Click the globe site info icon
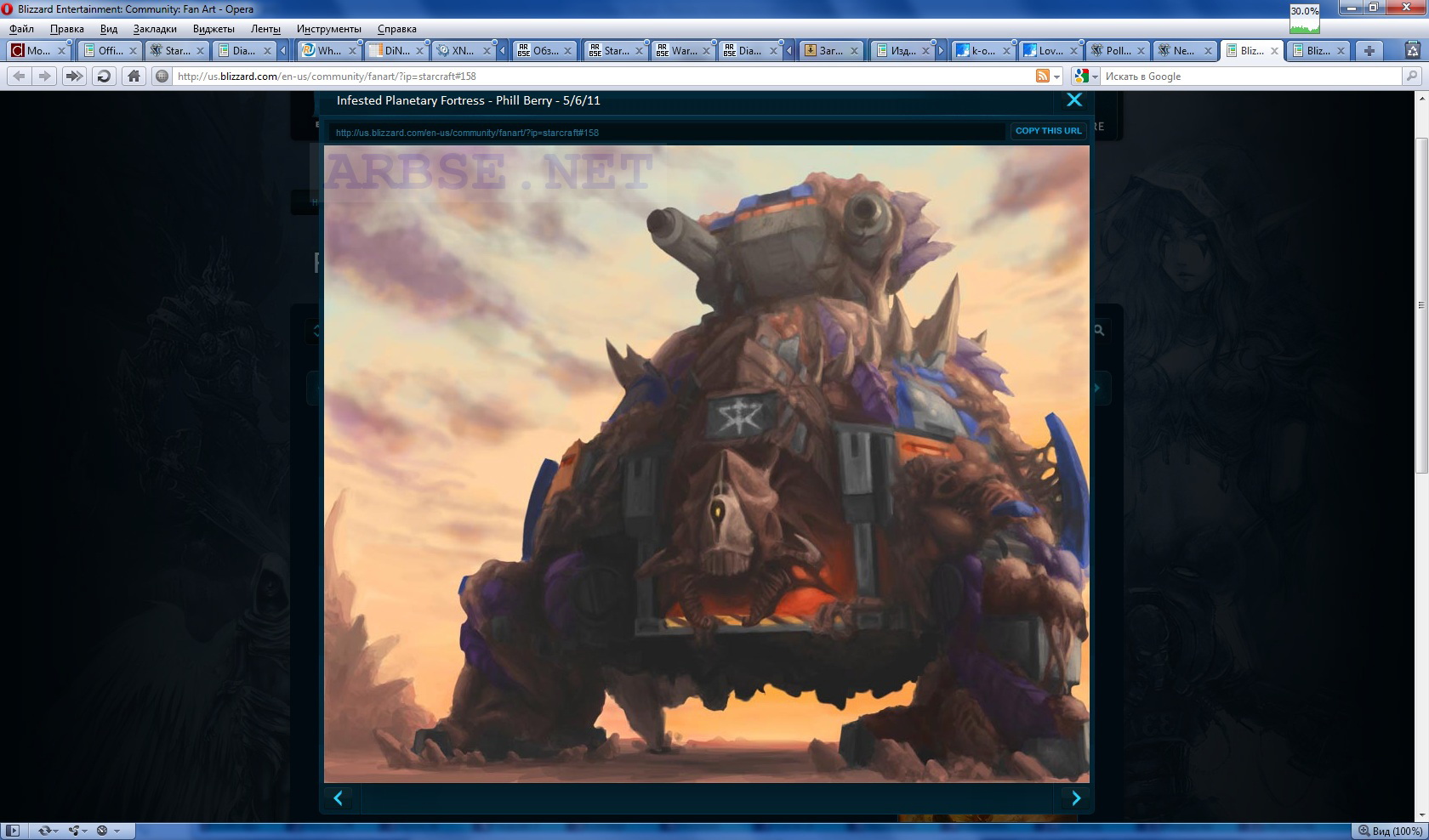Screen dimensions: 1429x840 pyautogui.click(x=162, y=76)
